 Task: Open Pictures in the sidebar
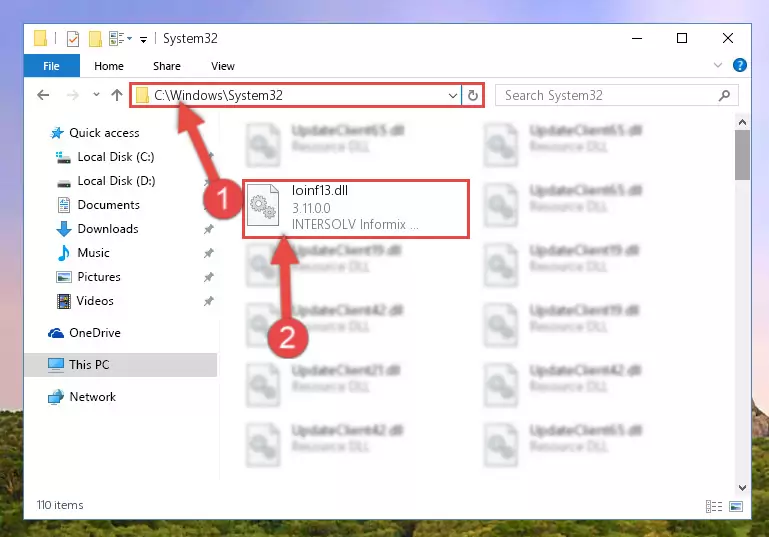[99, 277]
